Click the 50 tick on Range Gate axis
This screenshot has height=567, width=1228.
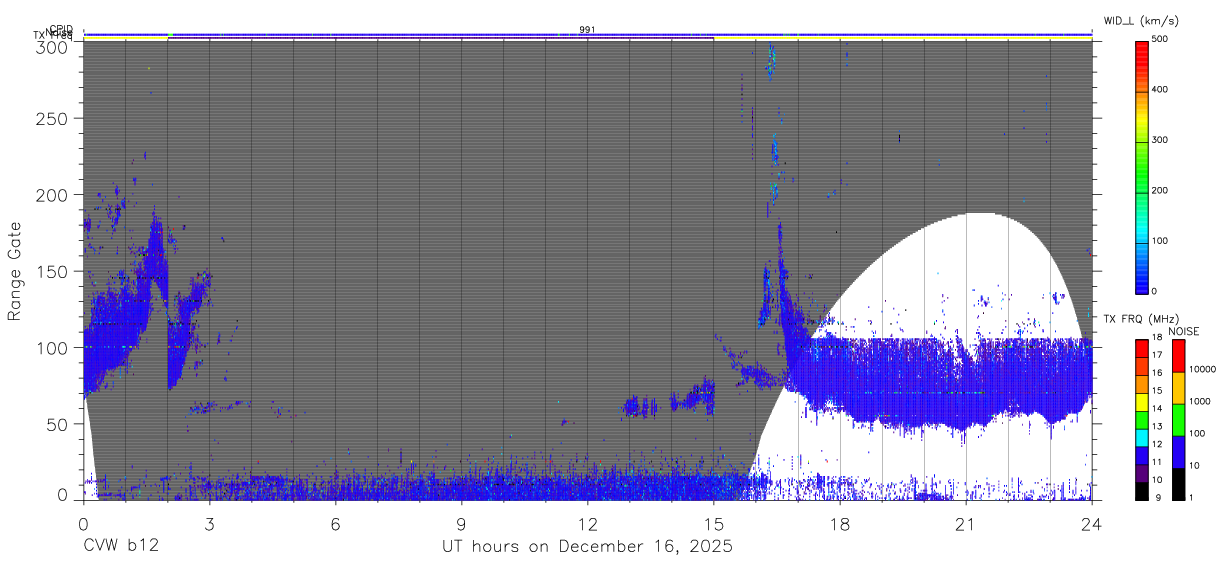tap(55, 423)
